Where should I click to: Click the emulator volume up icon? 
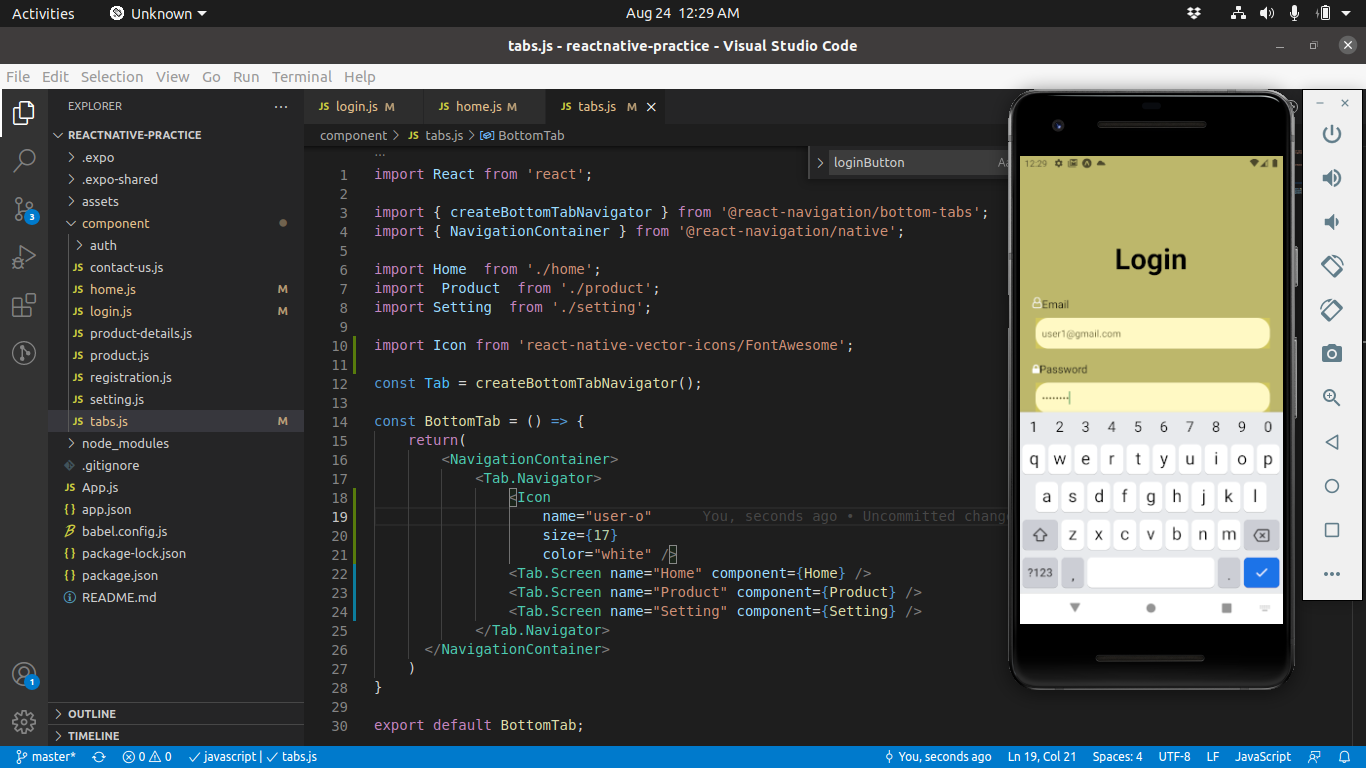[x=1331, y=178]
